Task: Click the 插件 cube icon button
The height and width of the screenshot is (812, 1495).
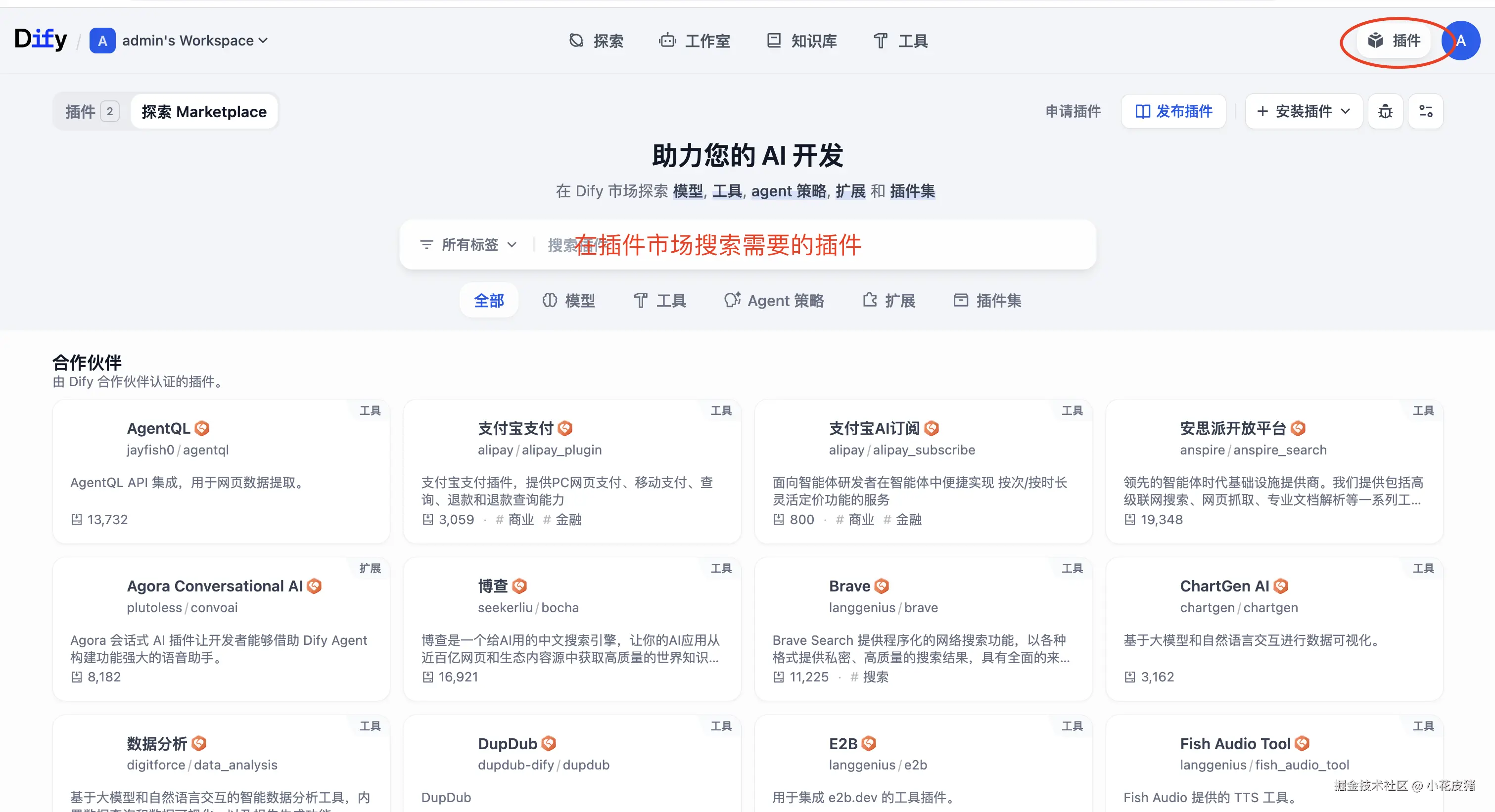Action: (x=1394, y=41)
